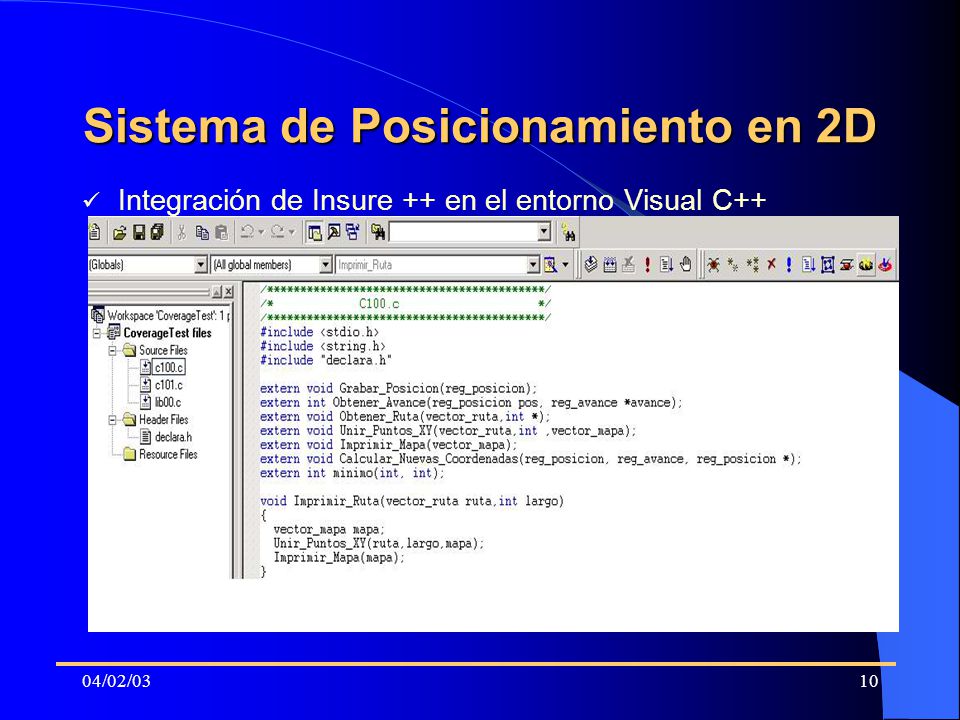Image resolution: width=960 pixels, height=720 pixels.
Task: Click the slide date '04/02/03'
Action: pyautogui.click(x=116, y=681)
